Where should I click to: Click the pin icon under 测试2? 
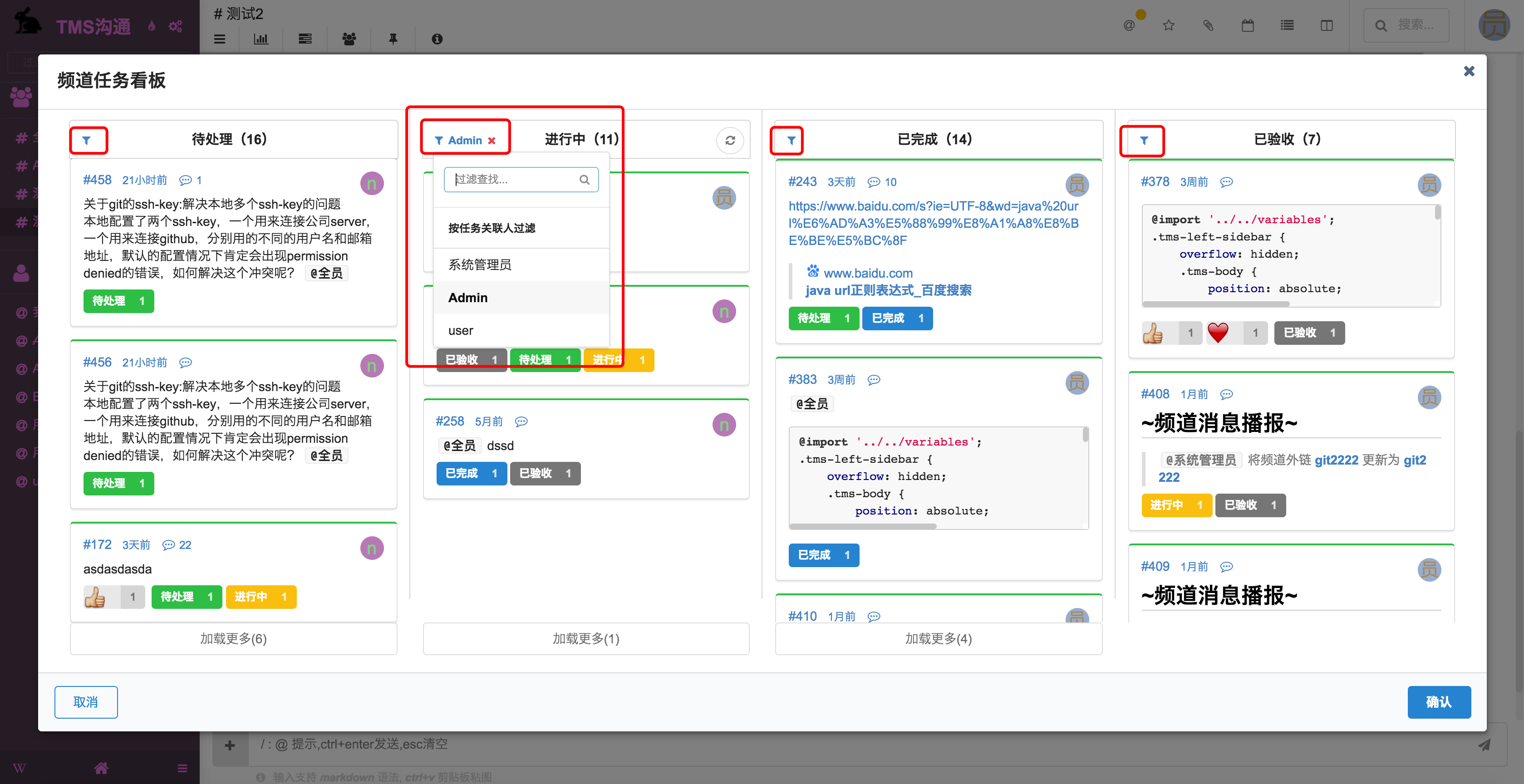point(393,39)
